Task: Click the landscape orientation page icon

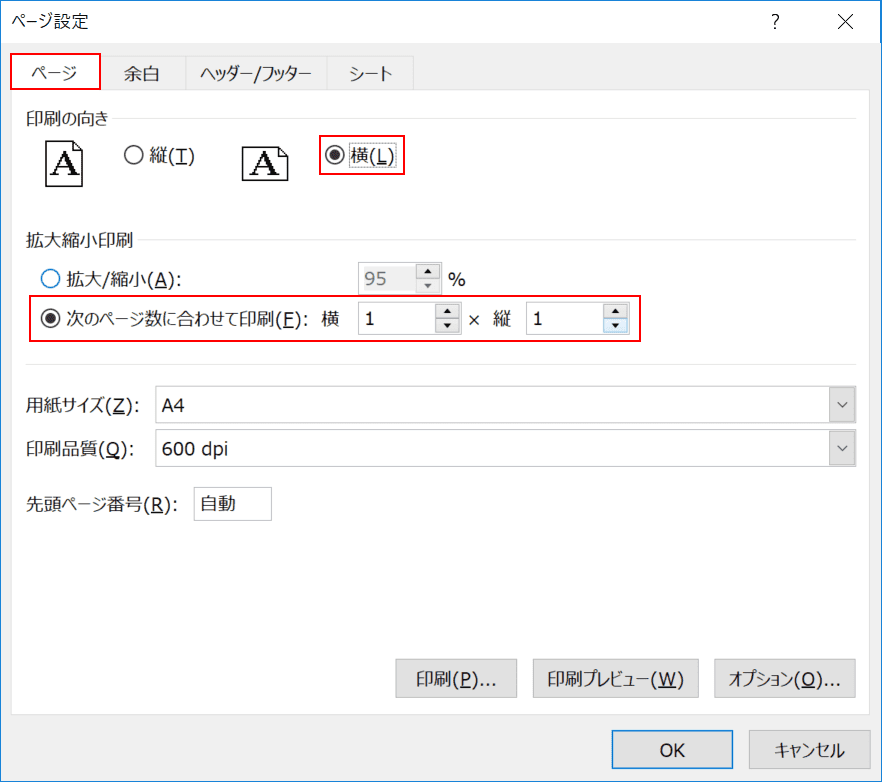Action: click(265, 164)
